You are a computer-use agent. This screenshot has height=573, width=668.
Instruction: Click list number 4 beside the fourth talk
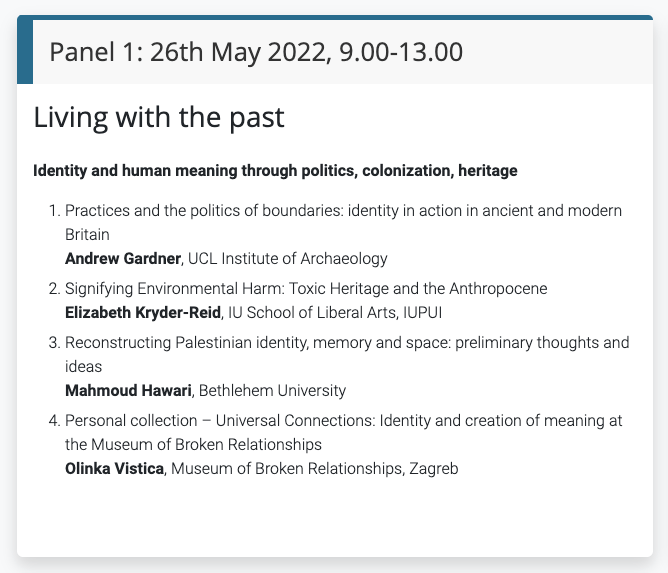[x=53, y=420]
